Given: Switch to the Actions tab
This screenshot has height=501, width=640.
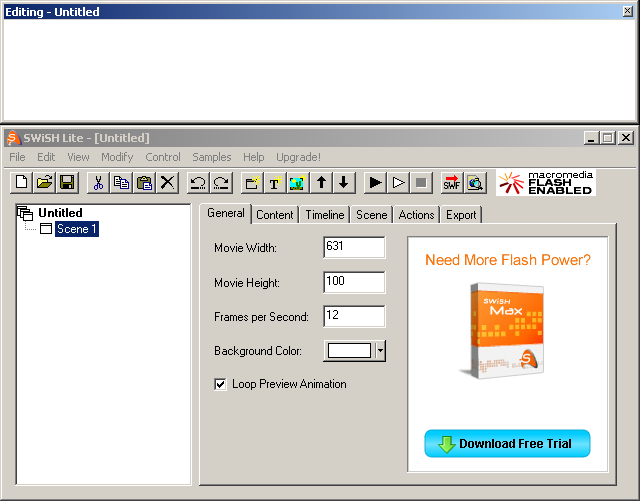Looking at the screenshot, I should [416, 215].
